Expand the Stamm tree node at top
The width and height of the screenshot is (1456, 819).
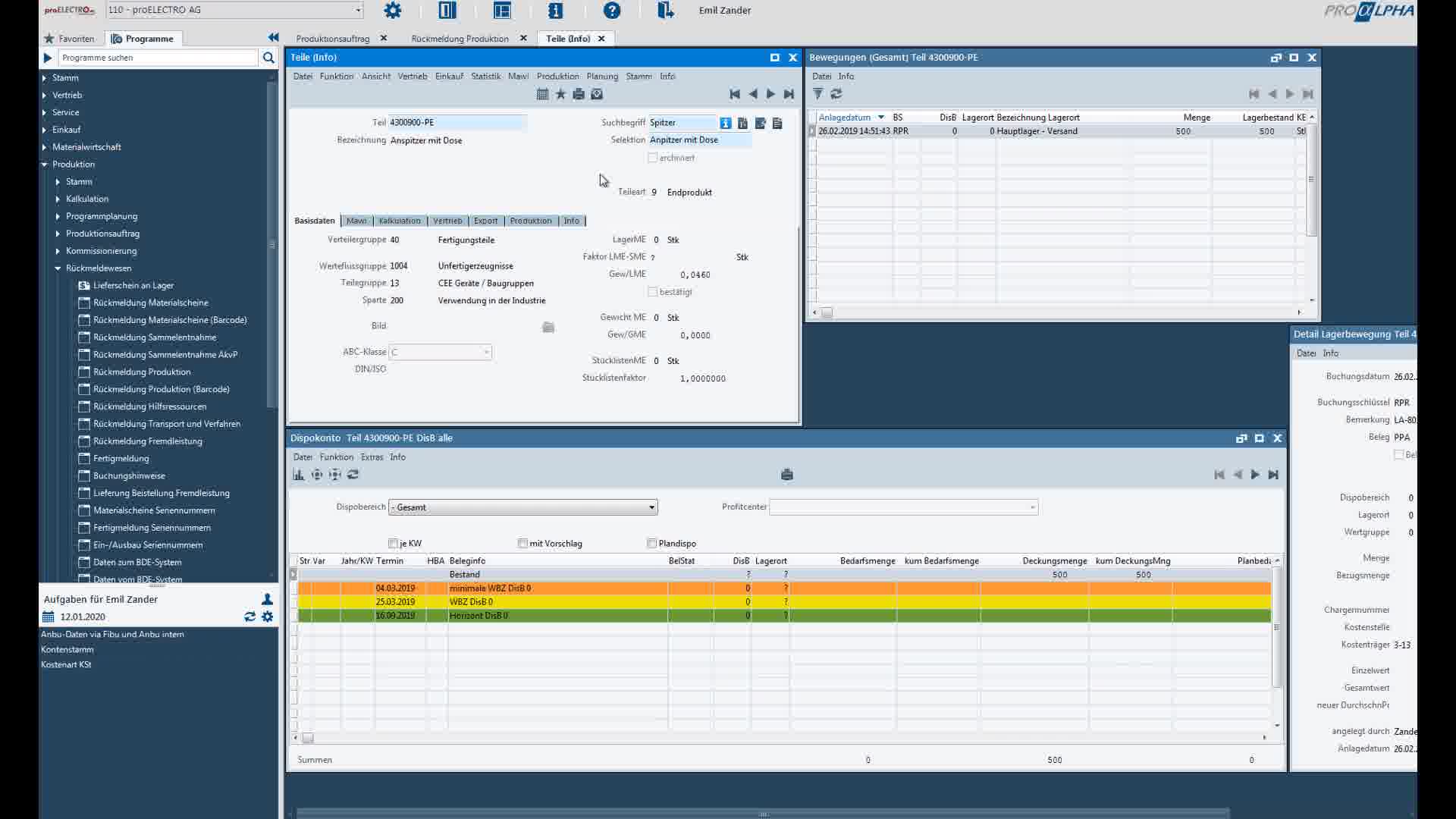click(44, 78)
